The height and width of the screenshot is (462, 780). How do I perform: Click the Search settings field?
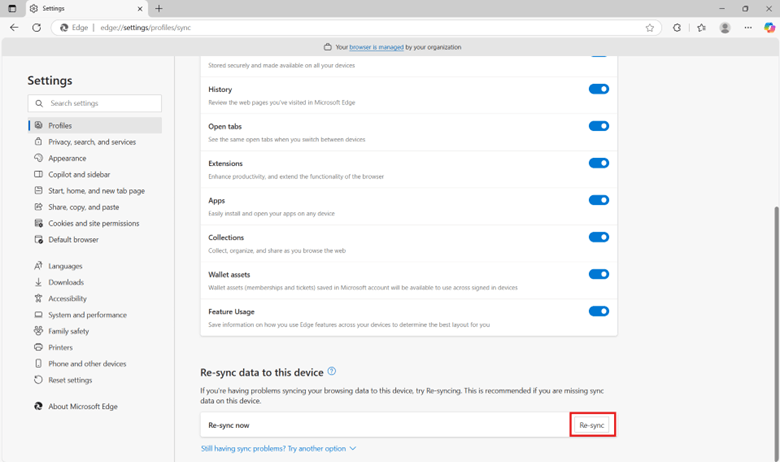tap(95, 103)
